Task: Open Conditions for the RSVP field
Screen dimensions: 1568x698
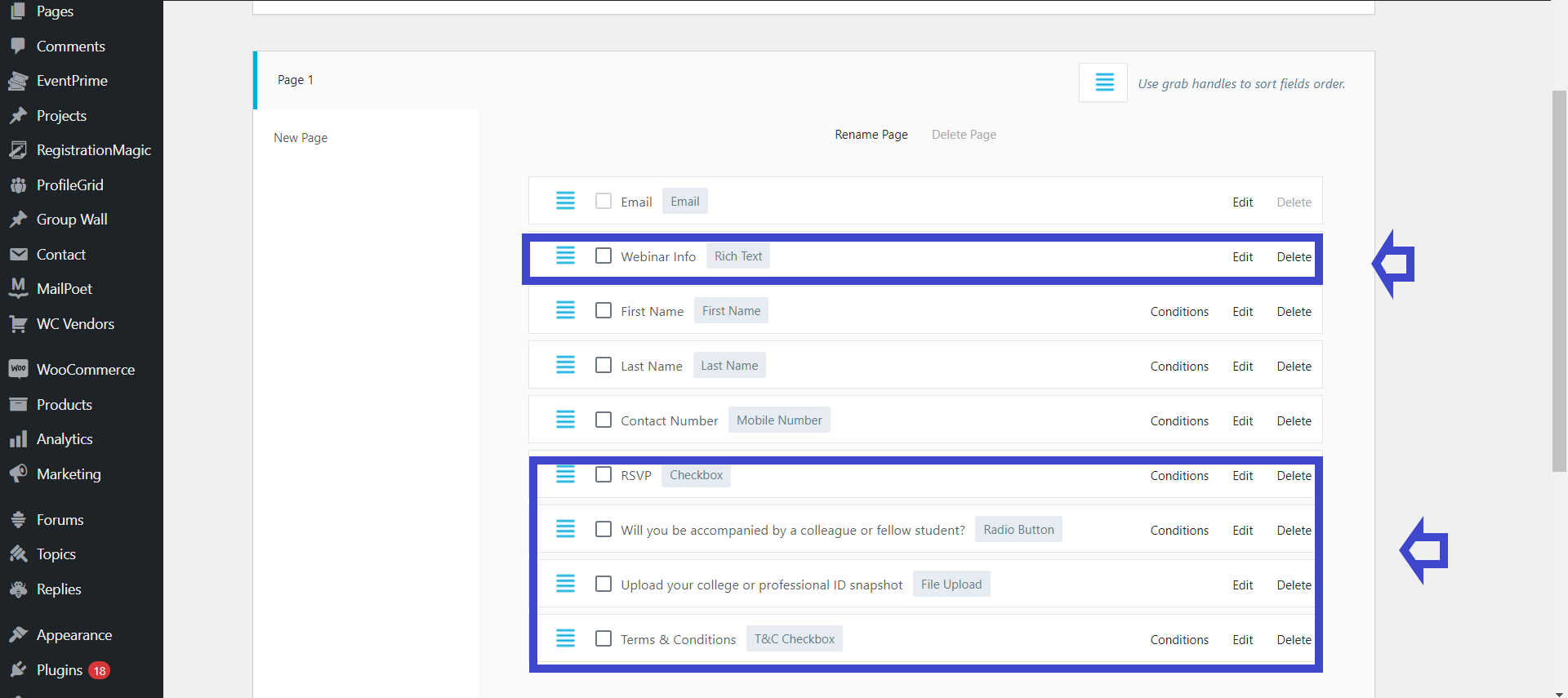Action: [1178, 475]
